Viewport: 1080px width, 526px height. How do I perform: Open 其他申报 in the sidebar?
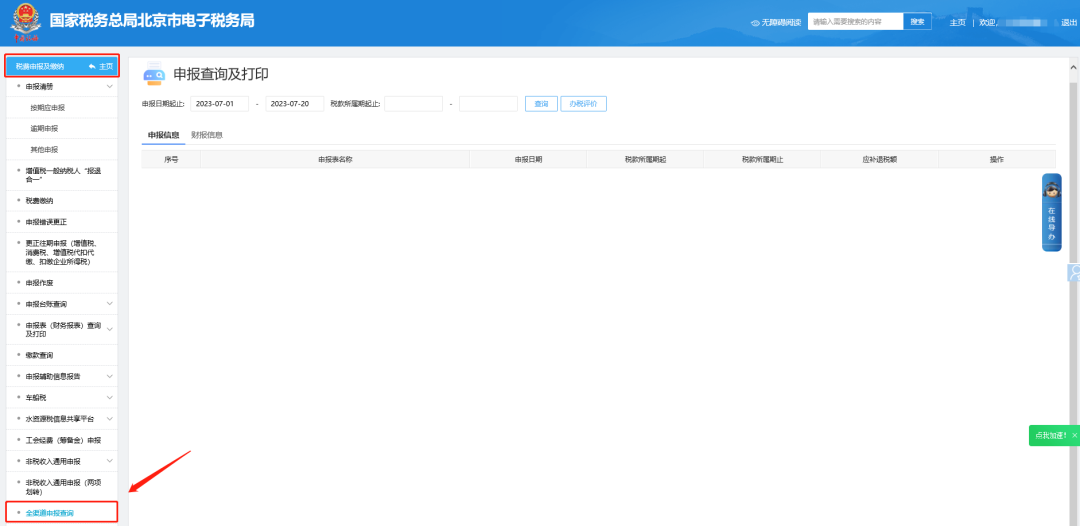point(44,149)
